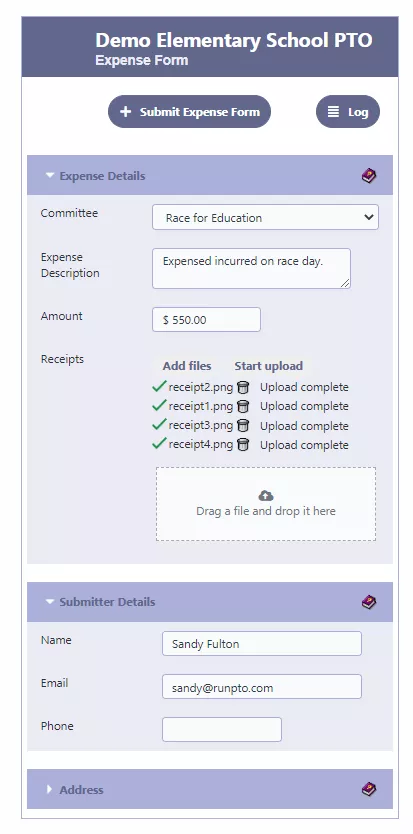Screen dimensions: 413x834
Task: Delete receipt2.png using its trash icon
Action: [x=243, y=387]
